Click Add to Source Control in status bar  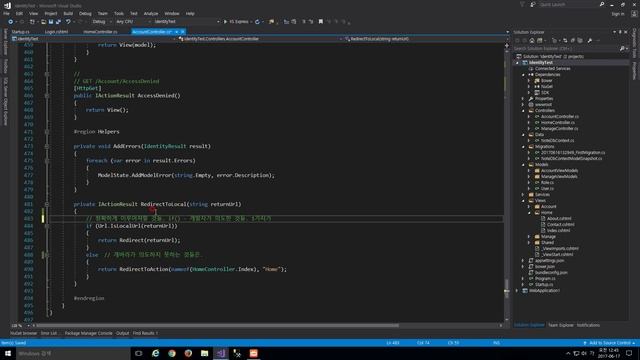609,343
